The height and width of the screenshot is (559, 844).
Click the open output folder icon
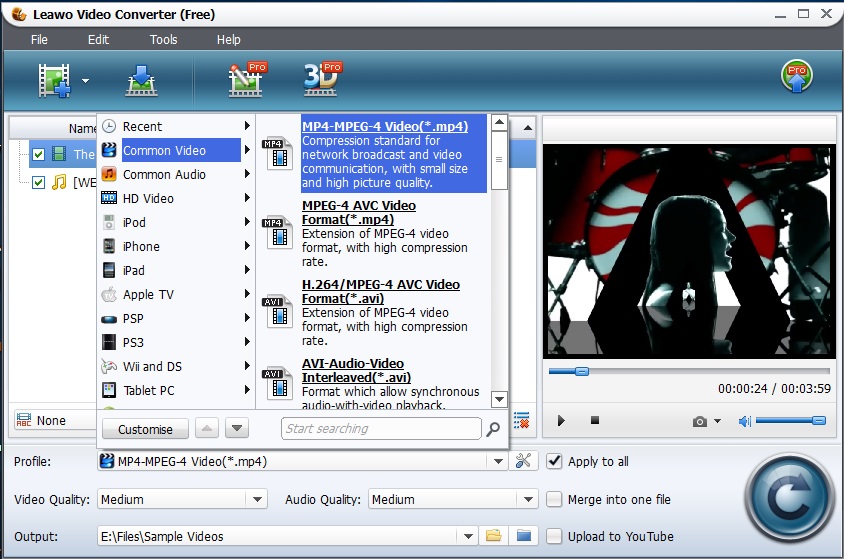click(524, 535)
